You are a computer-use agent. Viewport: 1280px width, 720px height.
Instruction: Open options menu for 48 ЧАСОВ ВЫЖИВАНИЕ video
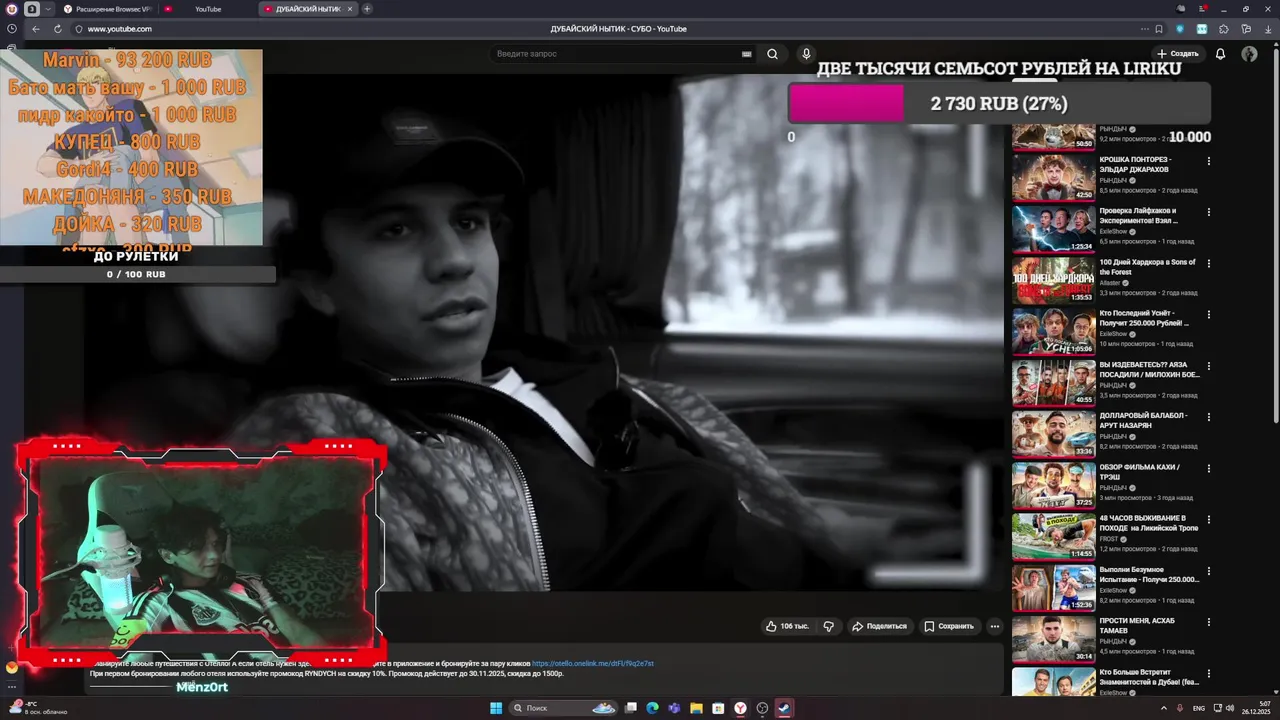[x=1208, y=519]
